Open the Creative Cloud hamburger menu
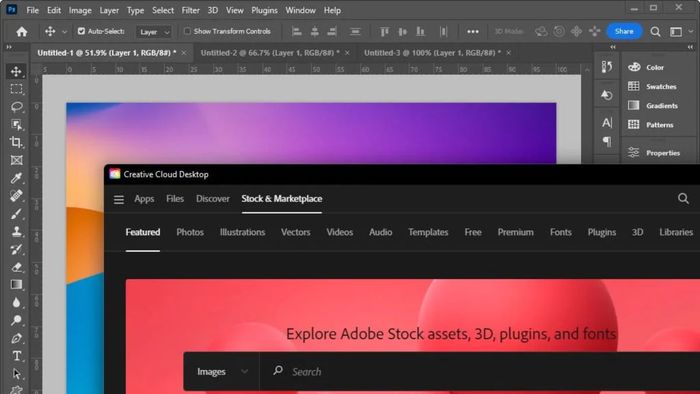 click(x=119, y=199)
